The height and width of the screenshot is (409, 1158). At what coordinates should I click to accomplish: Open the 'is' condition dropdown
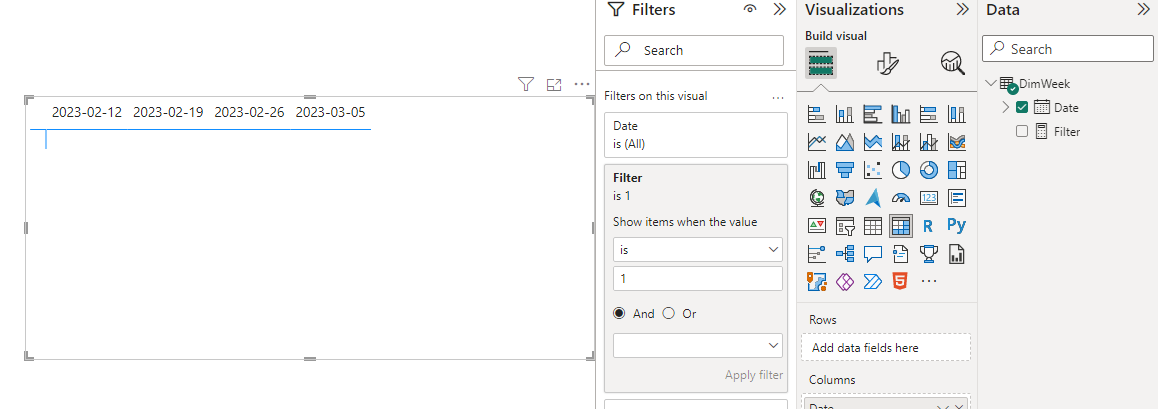[x=698, y=250]
